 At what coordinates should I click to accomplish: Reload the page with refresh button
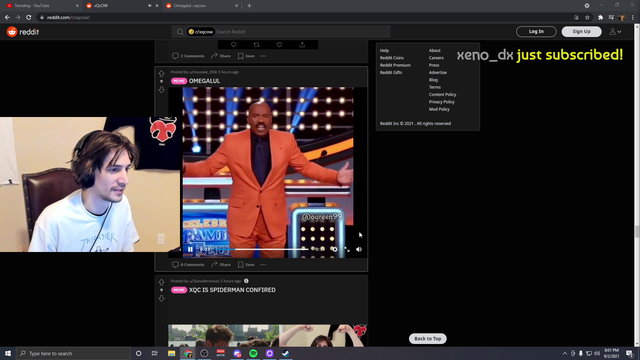click(x=29, y=18)
